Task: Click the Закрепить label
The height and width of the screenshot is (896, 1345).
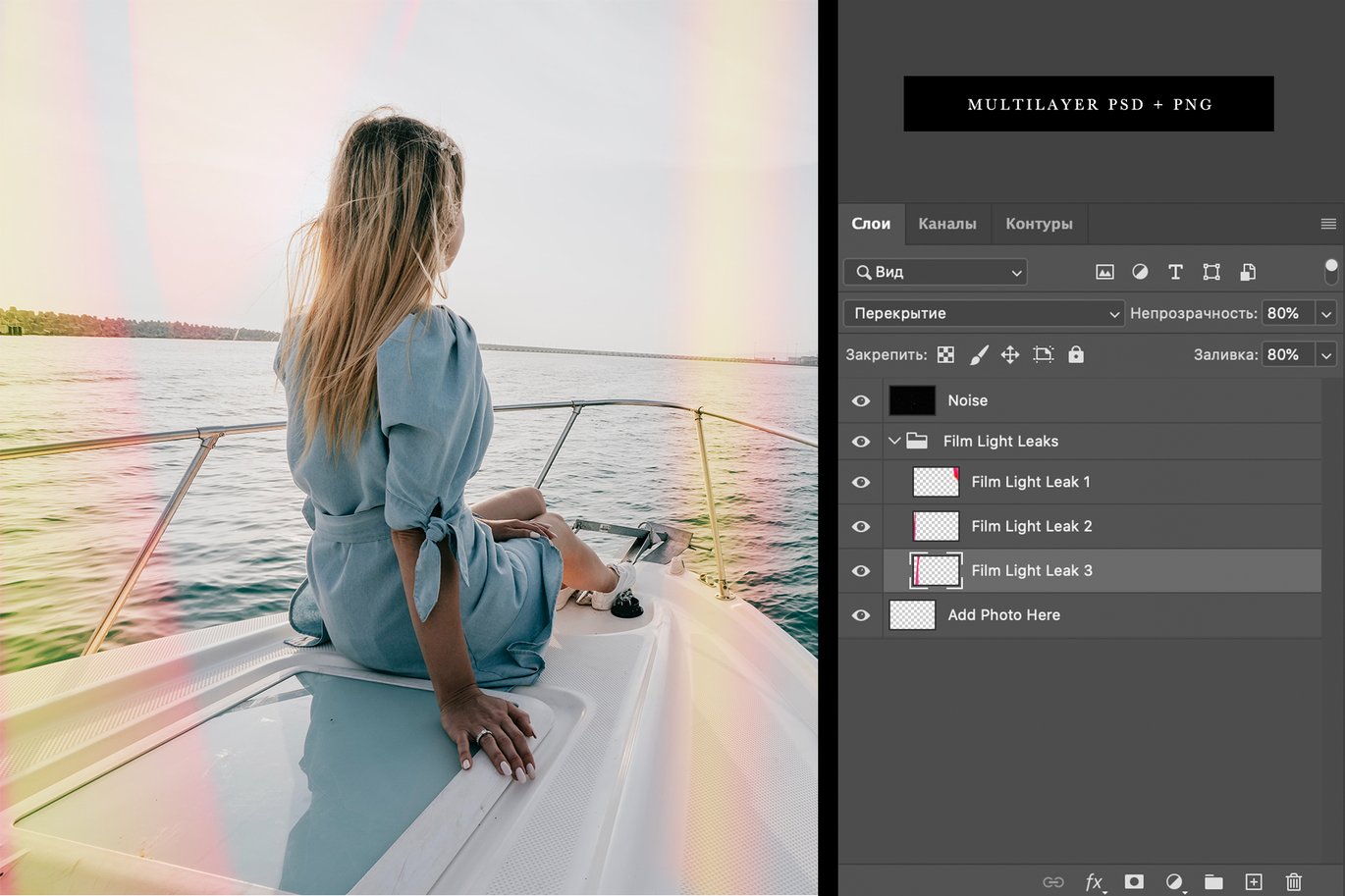Action: pos(886,354)
